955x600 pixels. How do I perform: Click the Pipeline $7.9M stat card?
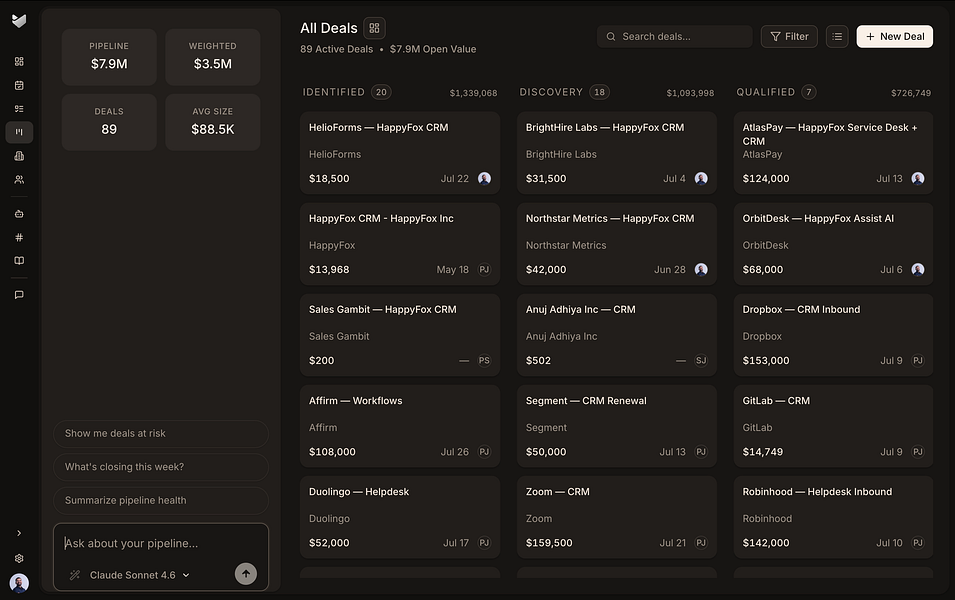click(x=109, y=57)
